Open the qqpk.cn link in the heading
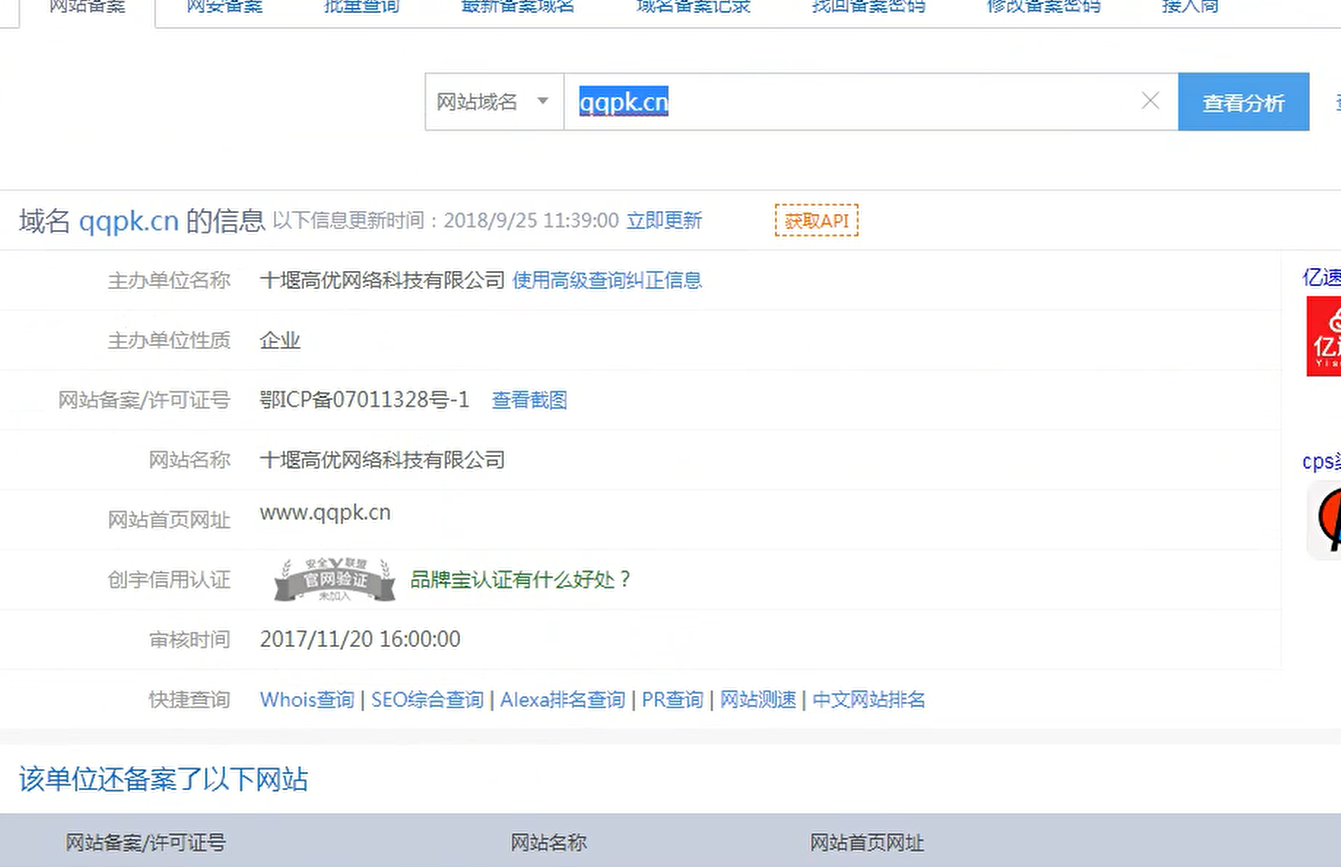This screenshot has width=1341, height=867. point(128,221)
